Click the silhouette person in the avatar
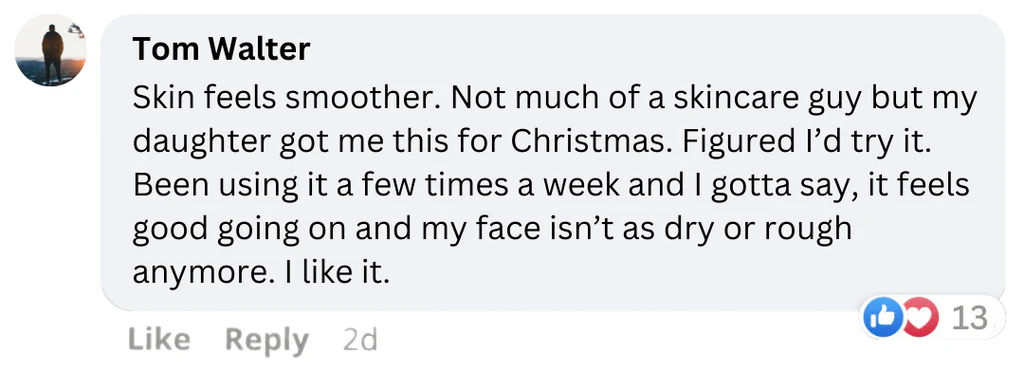This screenshot has height=372, width=1024. click(x=53, y=52)
